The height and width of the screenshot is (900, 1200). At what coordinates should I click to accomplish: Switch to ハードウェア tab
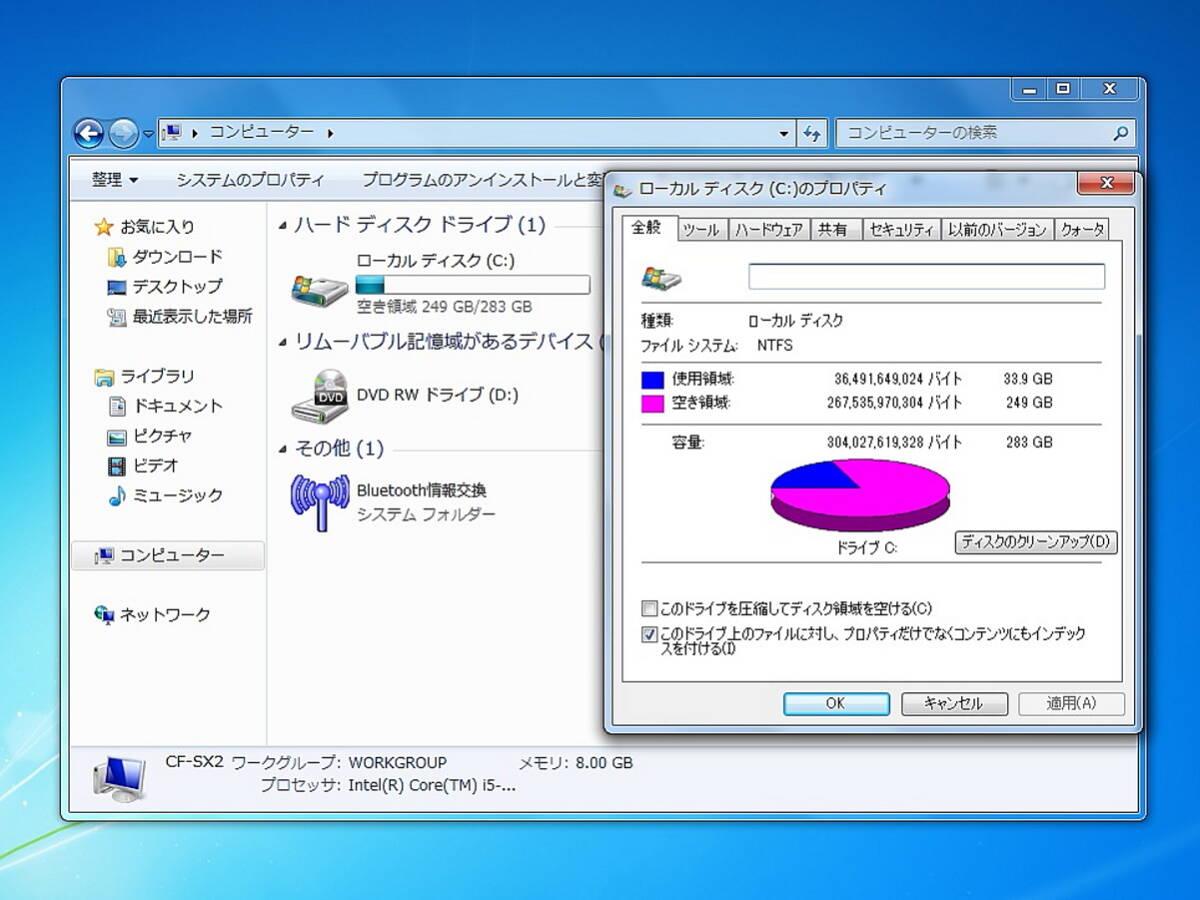pos(769,230)
